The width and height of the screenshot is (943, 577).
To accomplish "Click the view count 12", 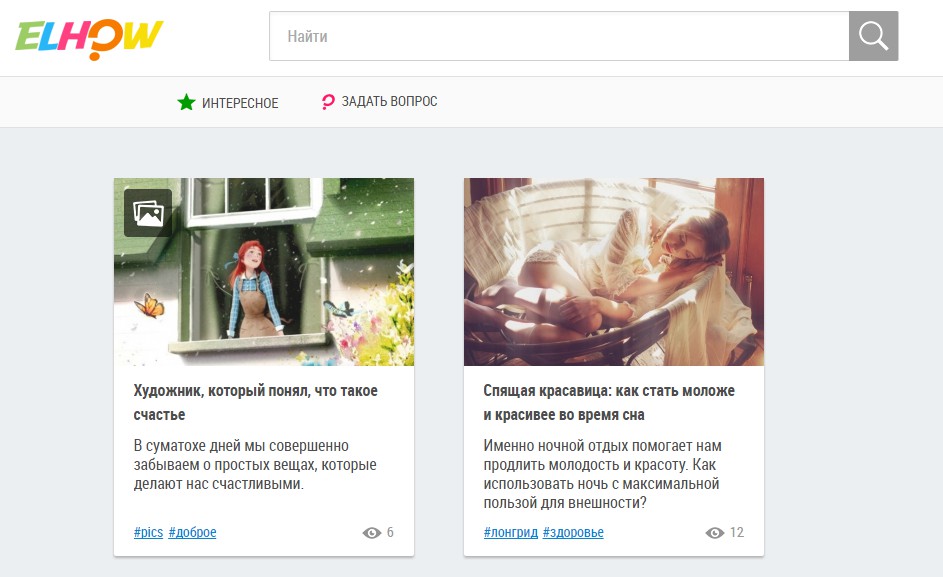I will click(737, 532).
